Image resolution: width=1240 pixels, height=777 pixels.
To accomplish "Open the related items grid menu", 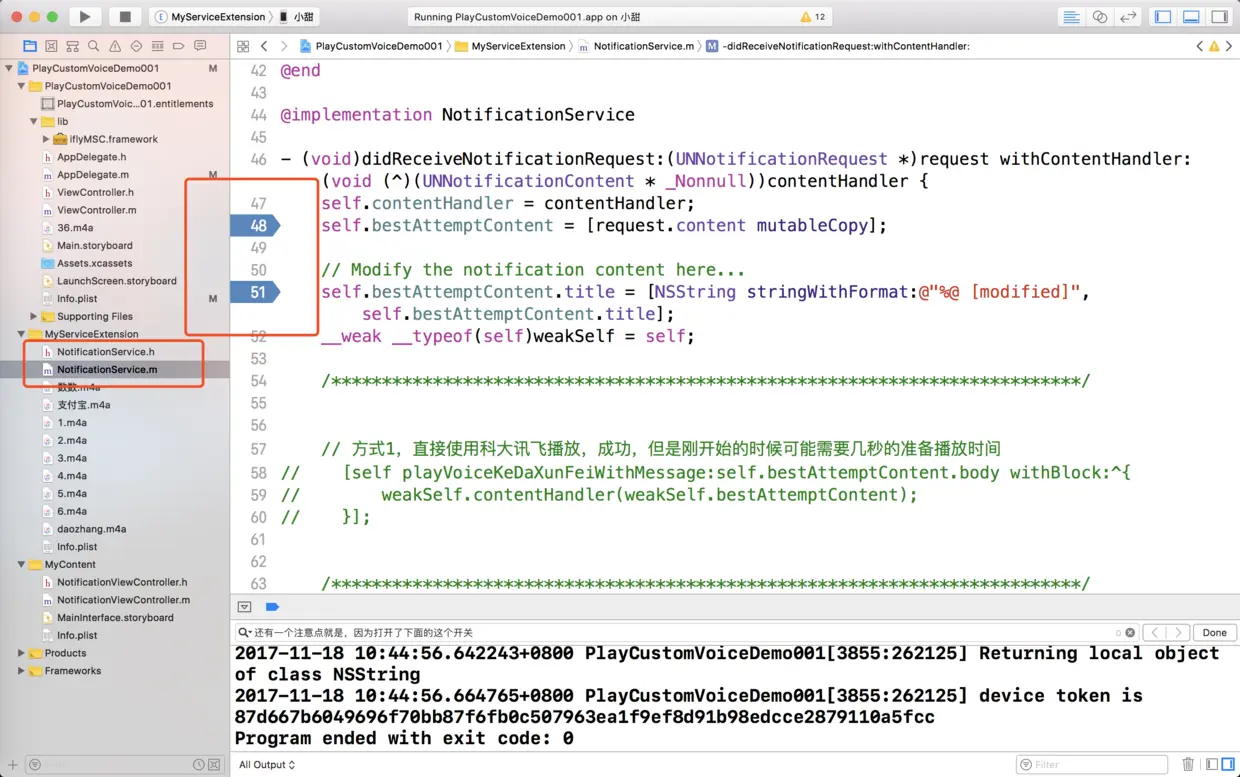I will [x=243, y=46].
